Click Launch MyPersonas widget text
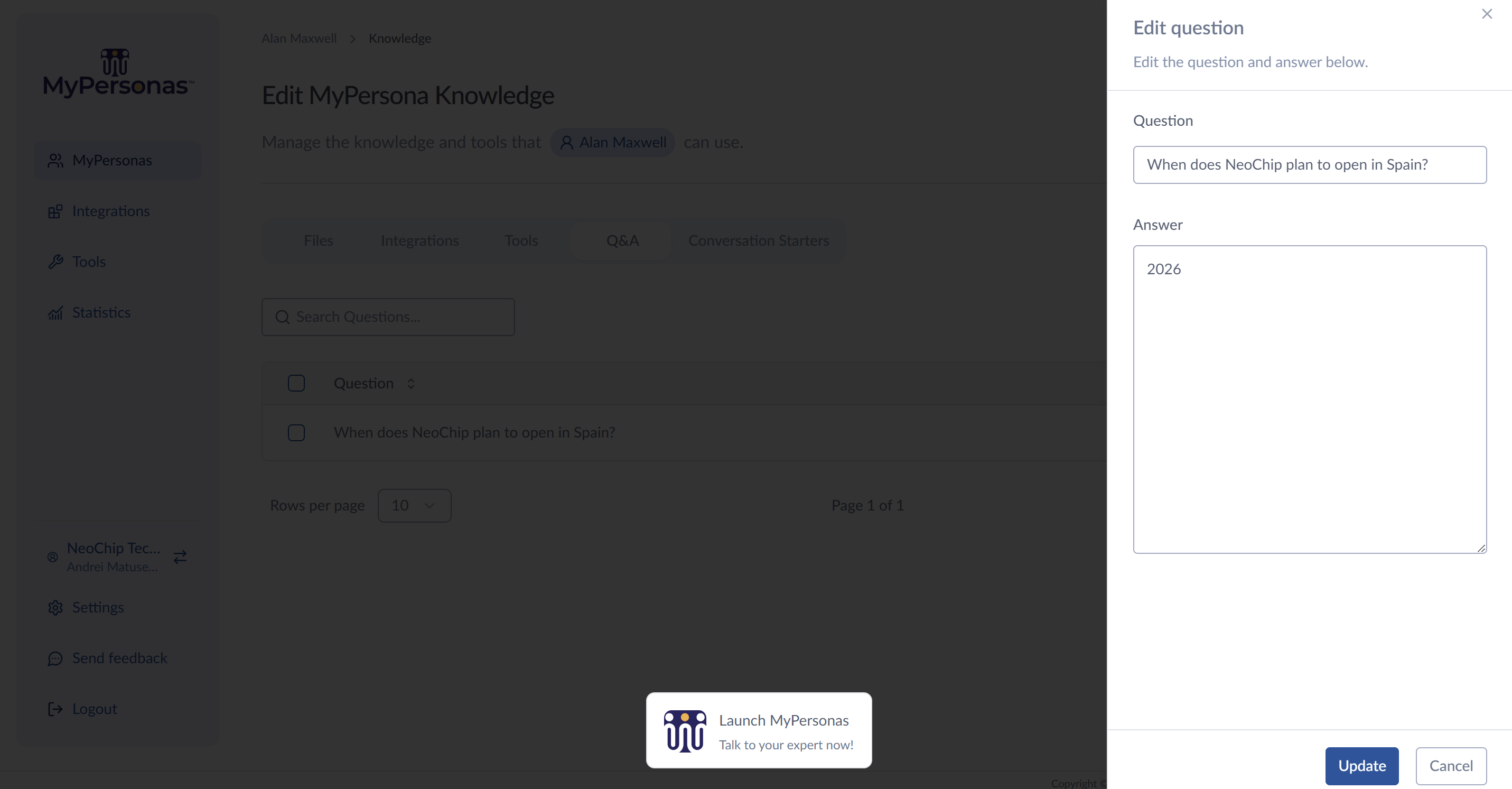 pyautogui.click(x=783, y=720)
